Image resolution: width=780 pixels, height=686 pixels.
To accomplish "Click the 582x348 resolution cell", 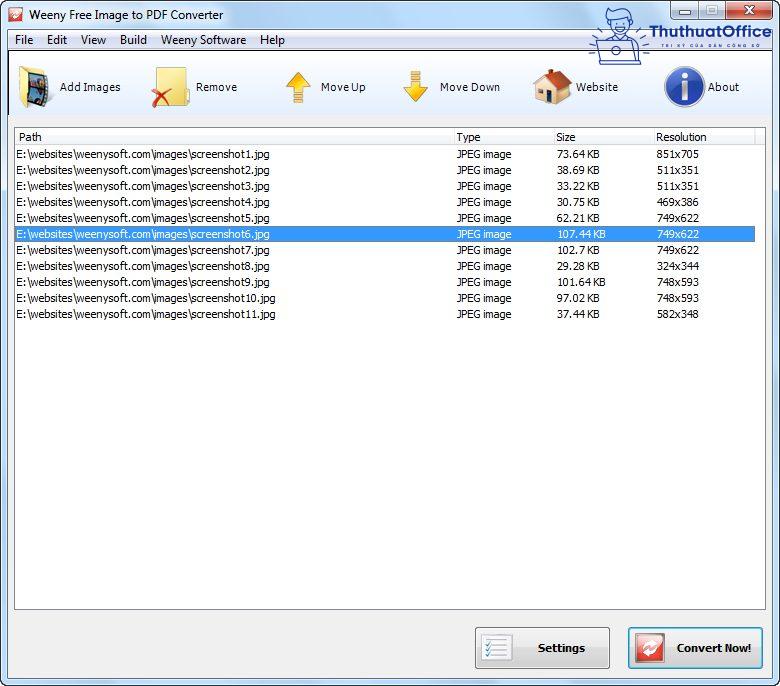I will (678, 314).
